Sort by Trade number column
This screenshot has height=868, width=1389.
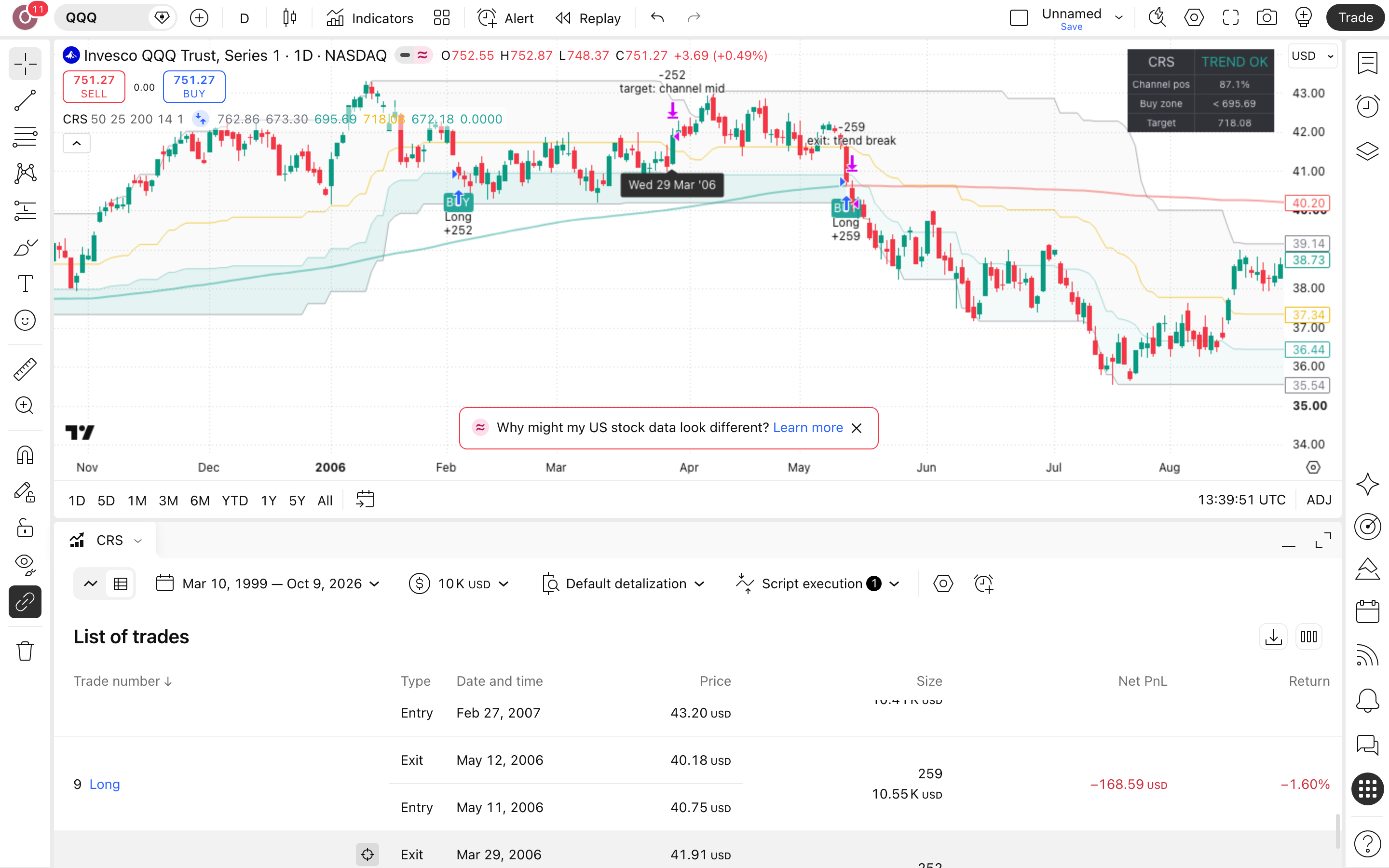point(123,681)
